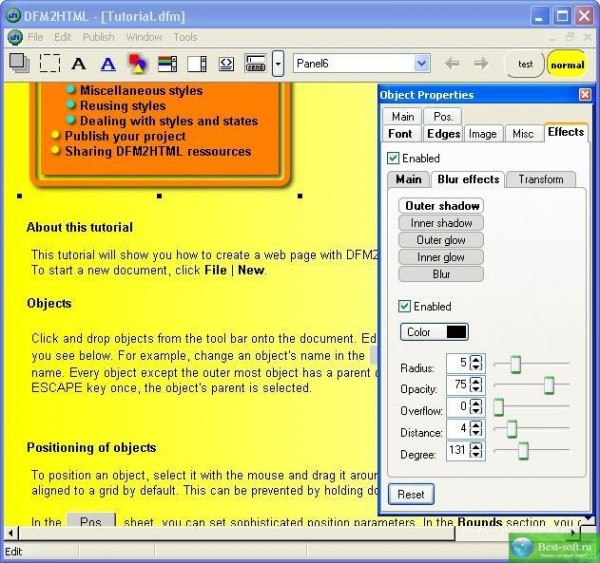Image resolution: width=600 pixels, height=563 pixels.
Task: Open the Tools menu
Action: pyautogui.click(x=185, y=37)
